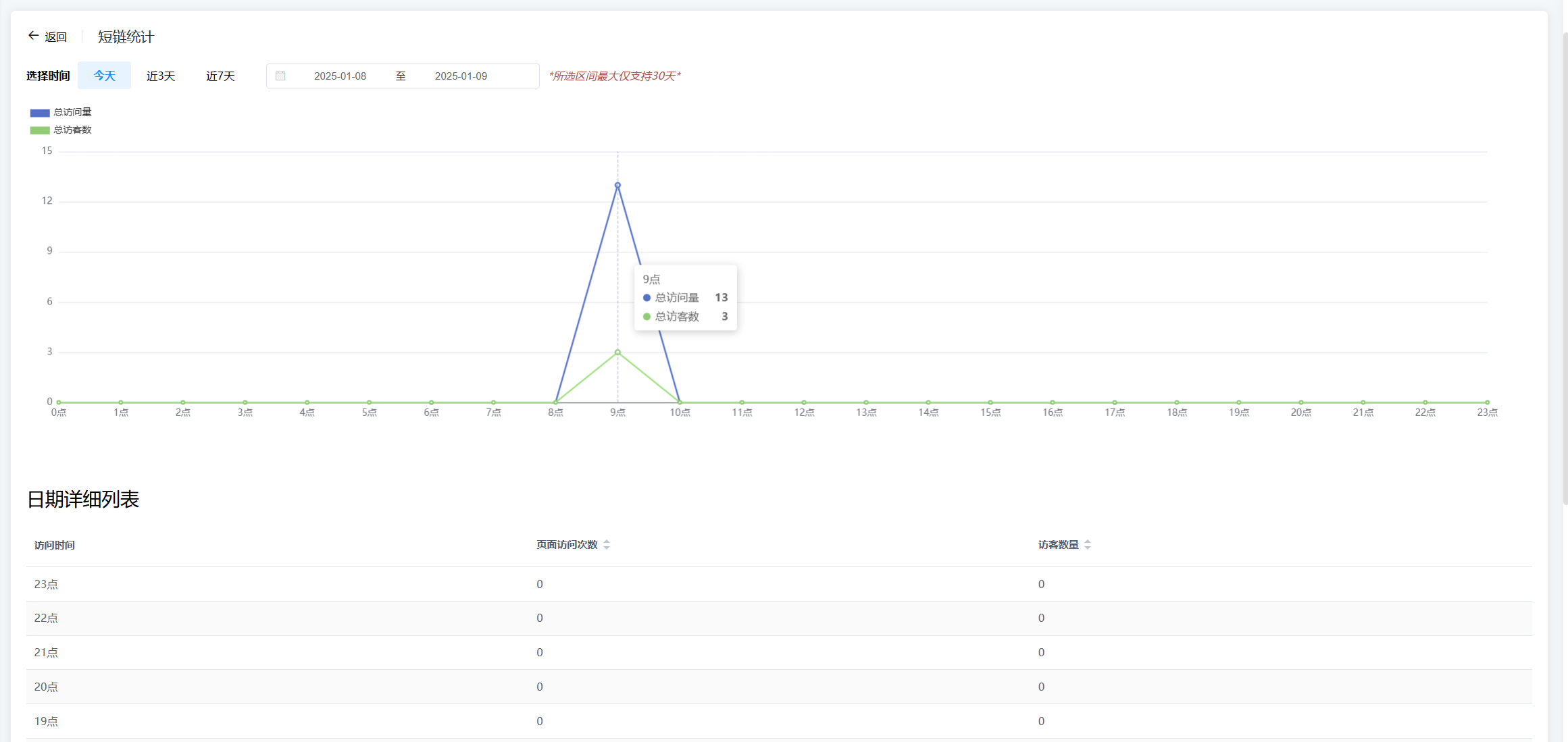Click the back arrow icon
Image resolution: width=1568 pixels, height=742 pixels.
pyautogui.click(x=33, y=36)
